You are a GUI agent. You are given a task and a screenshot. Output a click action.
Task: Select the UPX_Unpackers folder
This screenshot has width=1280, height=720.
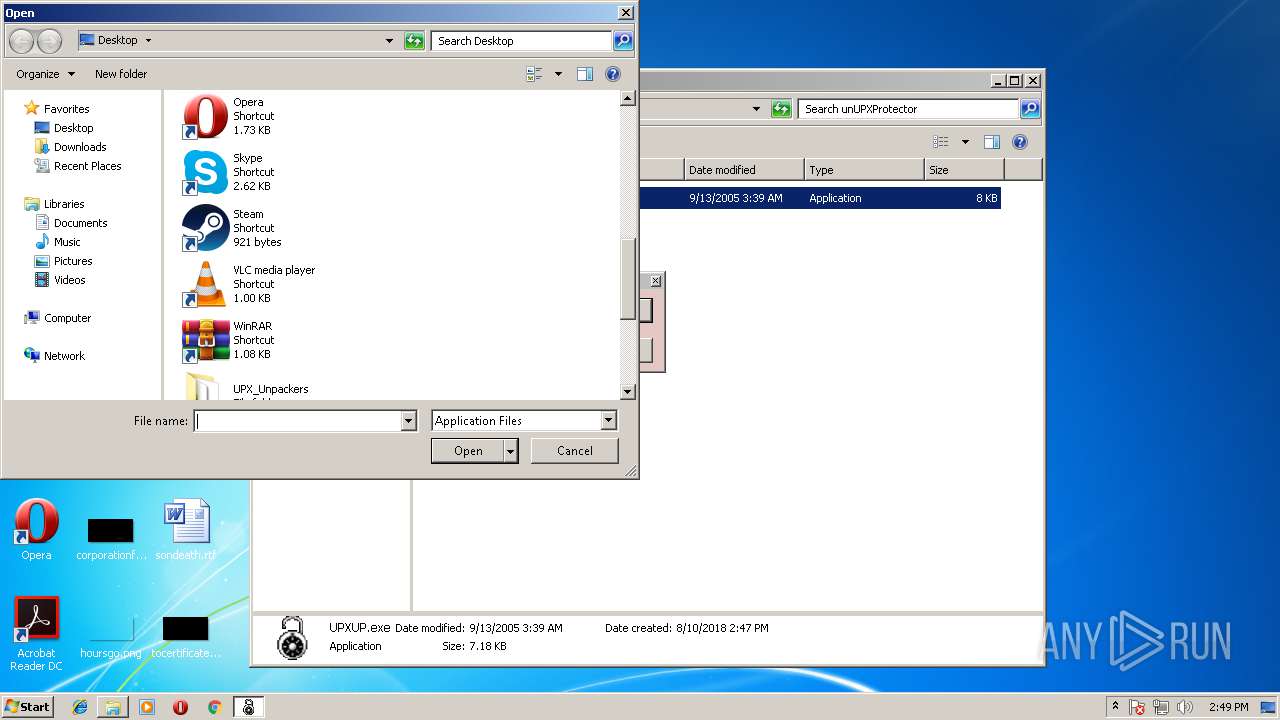tap(246, 388)
